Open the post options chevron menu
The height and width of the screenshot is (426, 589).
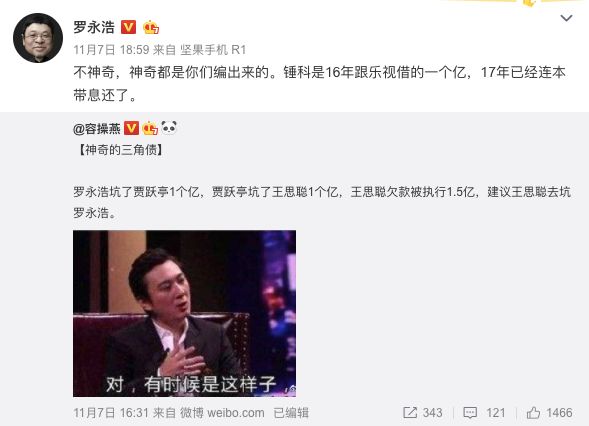coord(566,18)
